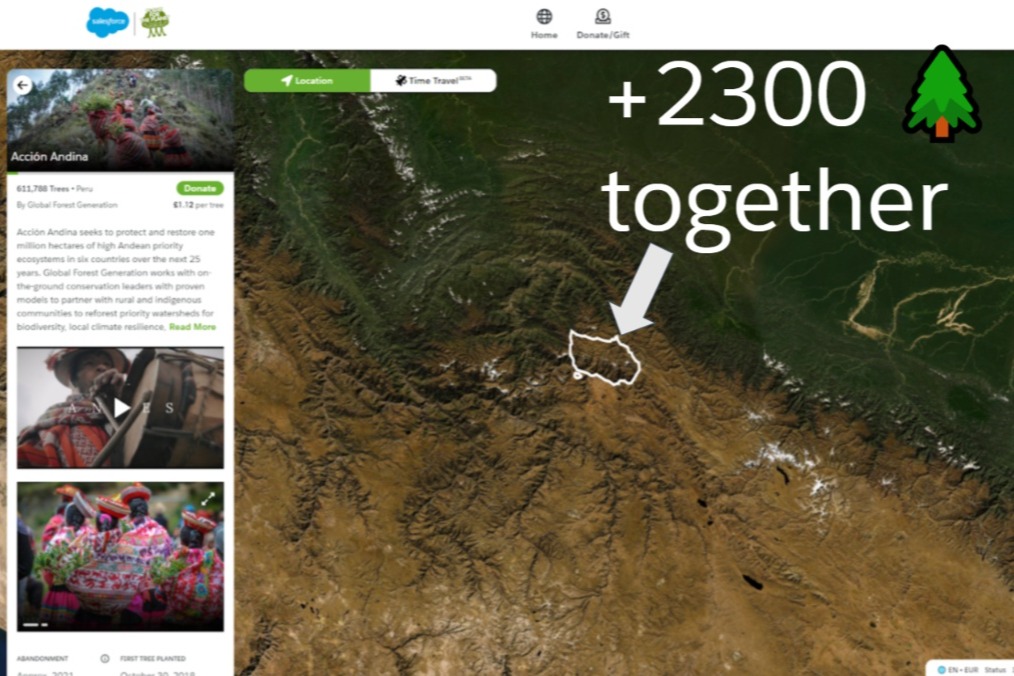Click the info icon next to Abandonment
The height and width of the screenshot is (676, 1014).
point(105,659)
